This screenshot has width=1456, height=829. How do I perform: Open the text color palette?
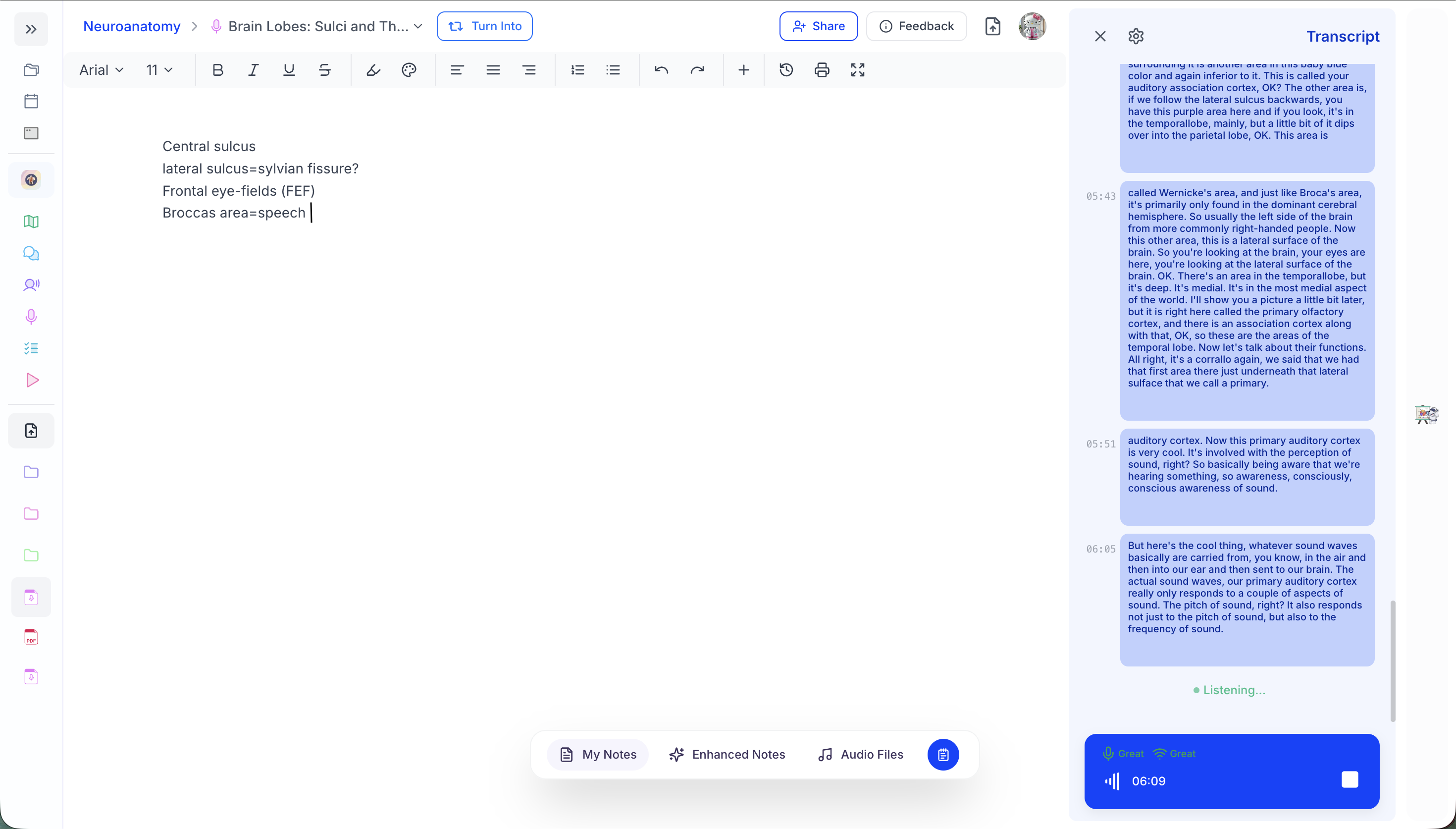409,70
